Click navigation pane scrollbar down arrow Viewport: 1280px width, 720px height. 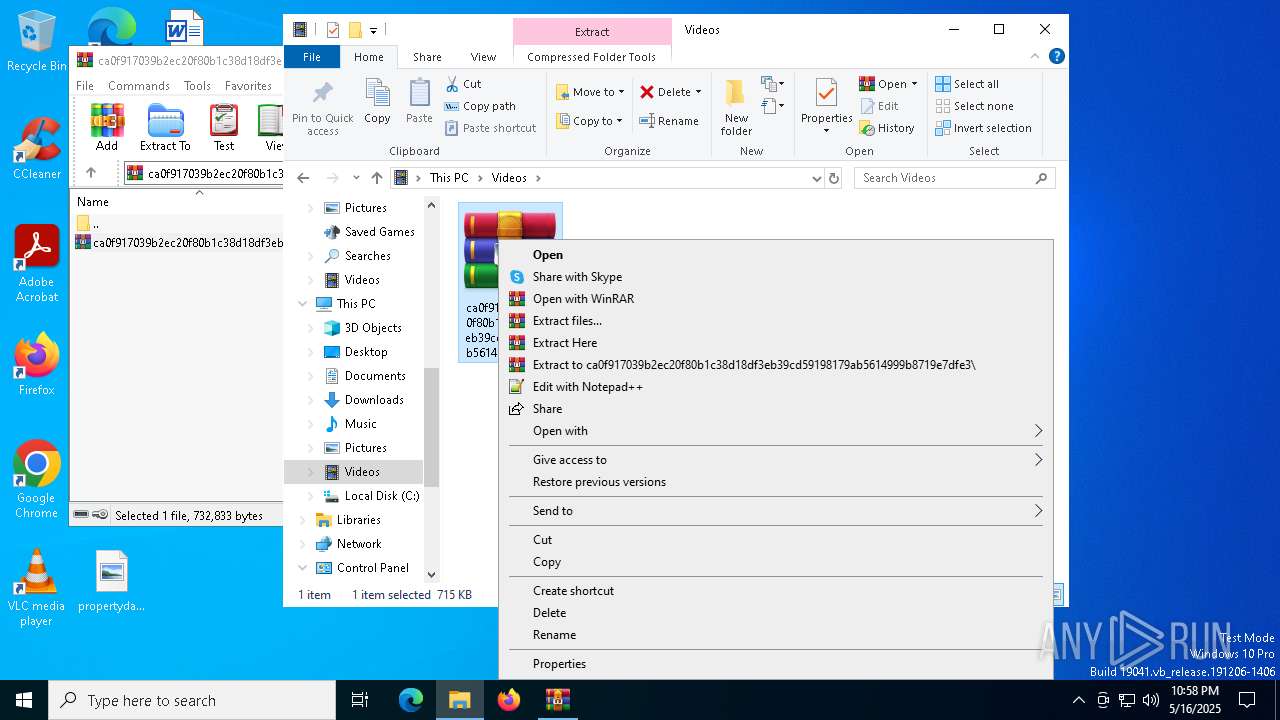pos(432,574)
